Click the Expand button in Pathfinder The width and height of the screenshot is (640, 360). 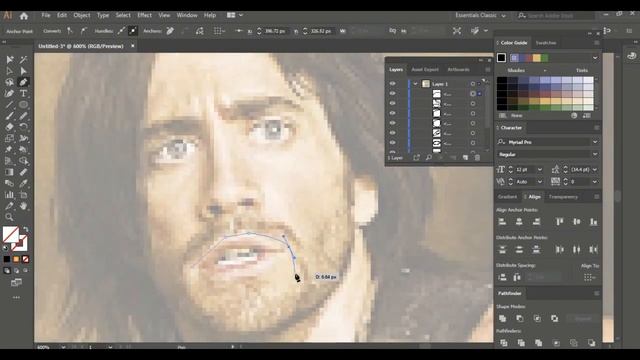tap(582, 318)
